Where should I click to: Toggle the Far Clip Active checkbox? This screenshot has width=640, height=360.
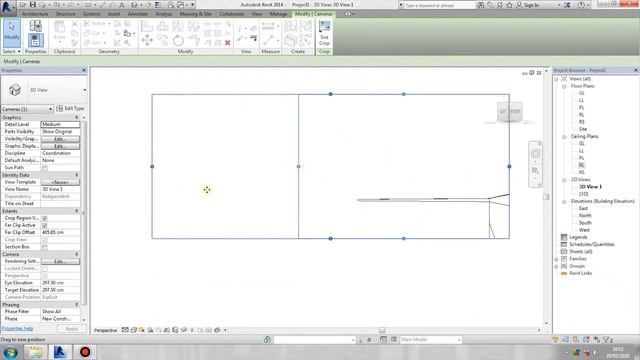tap(45, 225)
